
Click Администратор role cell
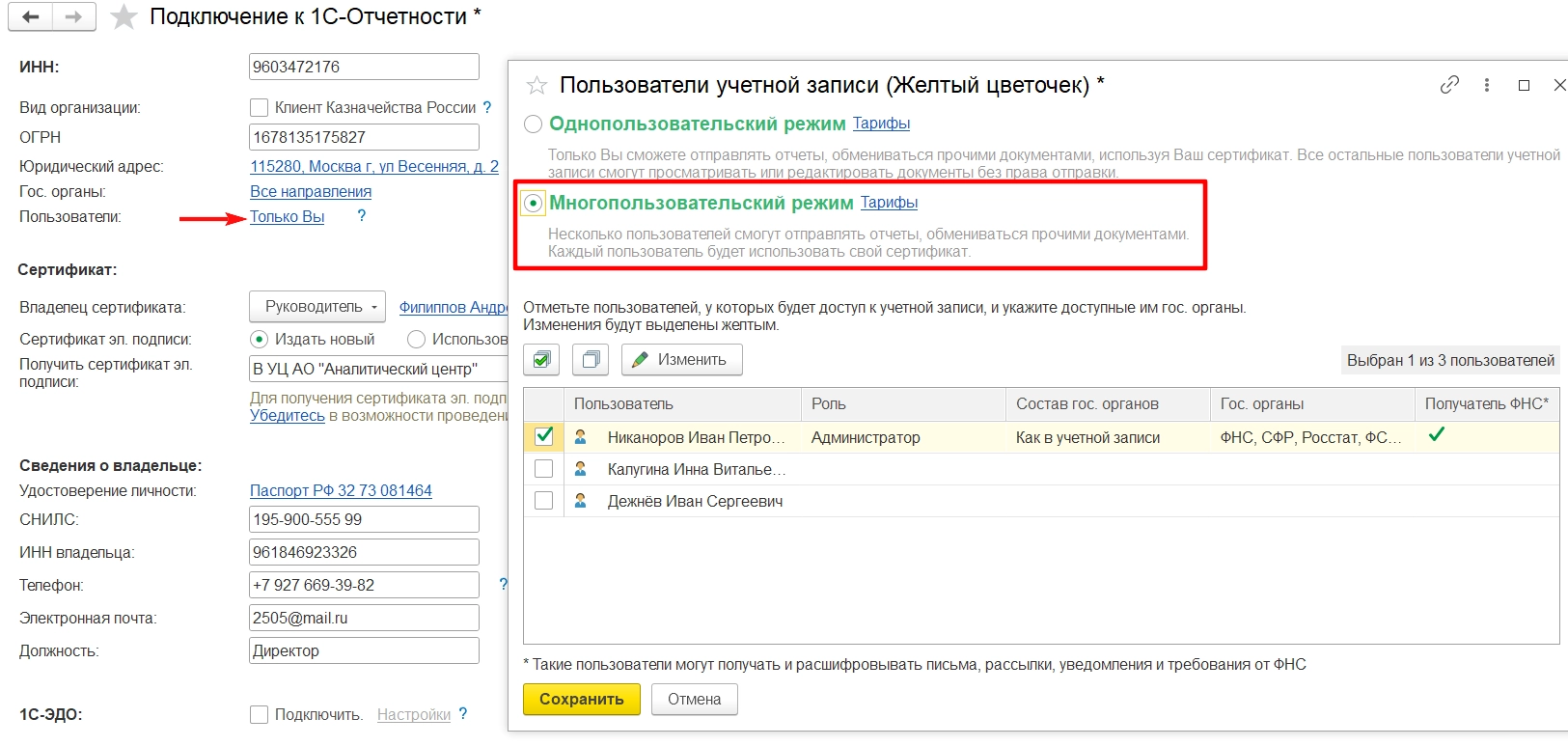click(x=902, y=437)
